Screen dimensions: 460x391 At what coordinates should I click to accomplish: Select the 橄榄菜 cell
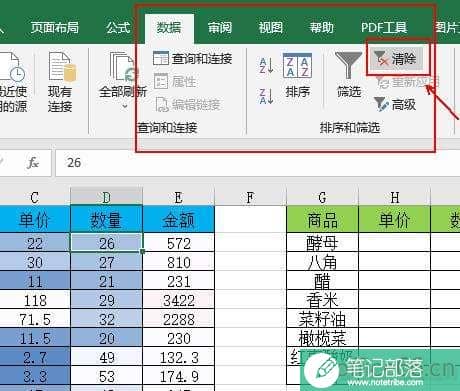point(322,338)
